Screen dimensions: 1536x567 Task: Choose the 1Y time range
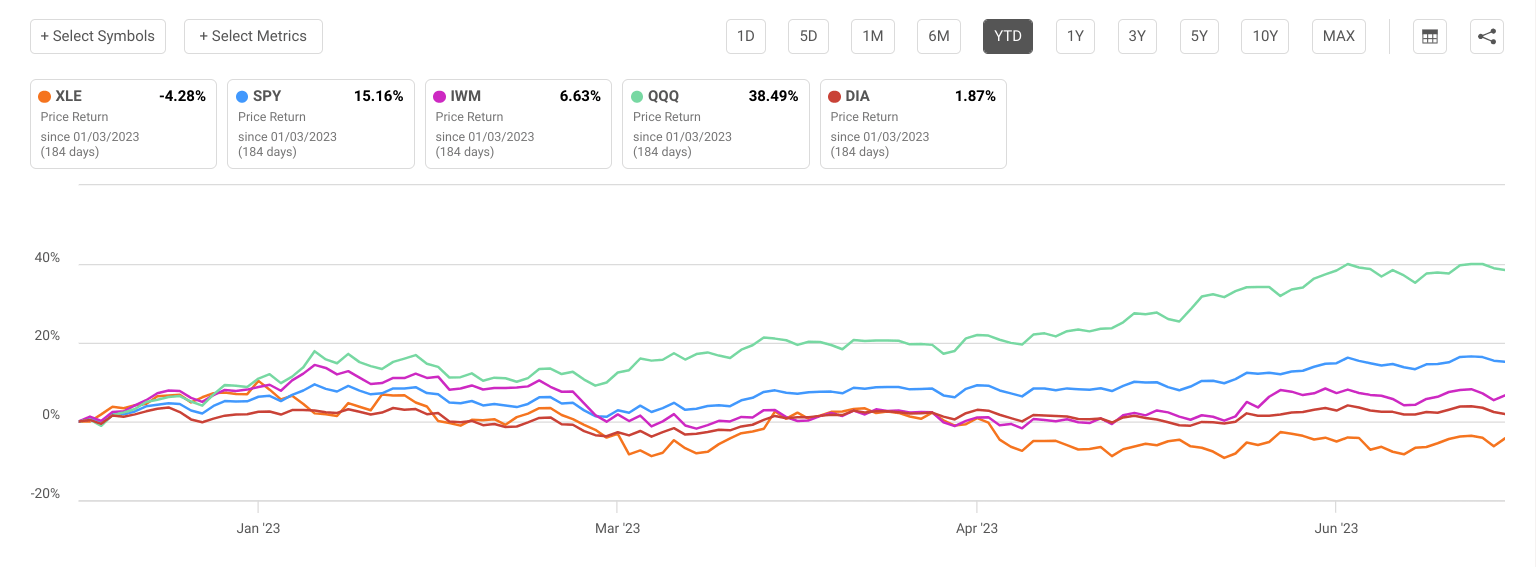point(1075,36)
